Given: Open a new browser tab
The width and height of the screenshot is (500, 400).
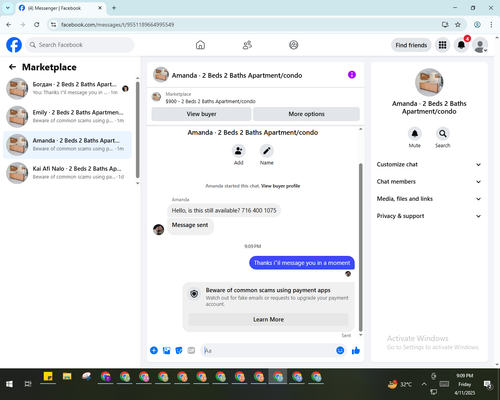Looking at the screenshot, I should click(114, 8).
